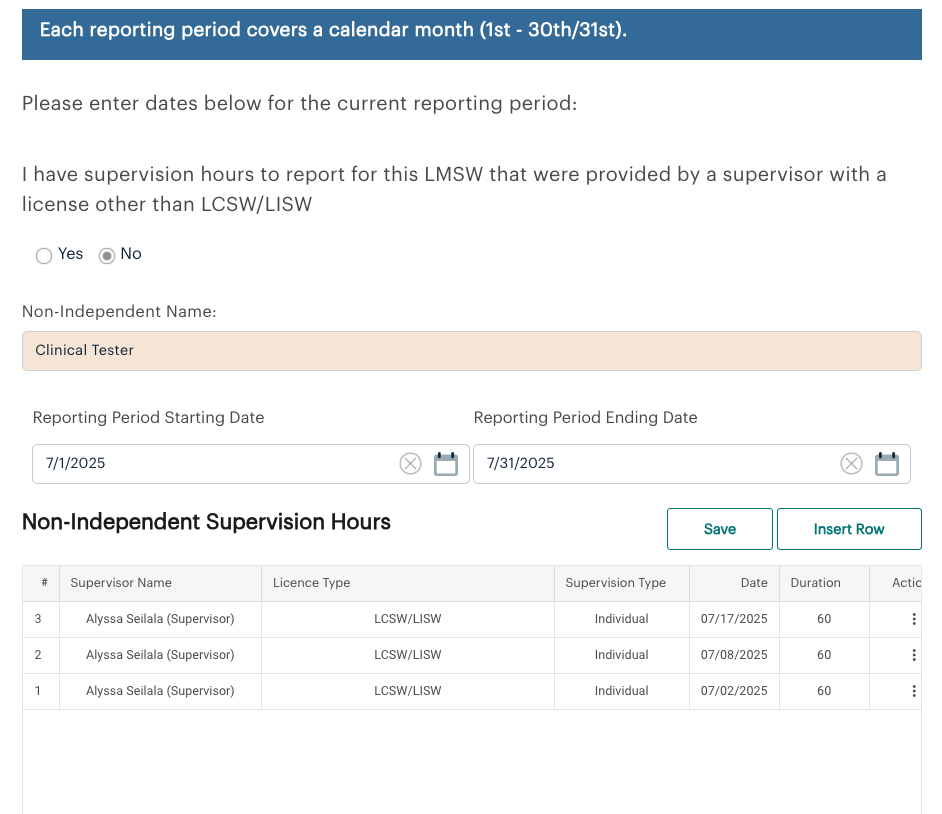Click supervisor name cell in row 2
Viewport: 942px width, 814px height.
pyautogui.click(x=160, y=655)
